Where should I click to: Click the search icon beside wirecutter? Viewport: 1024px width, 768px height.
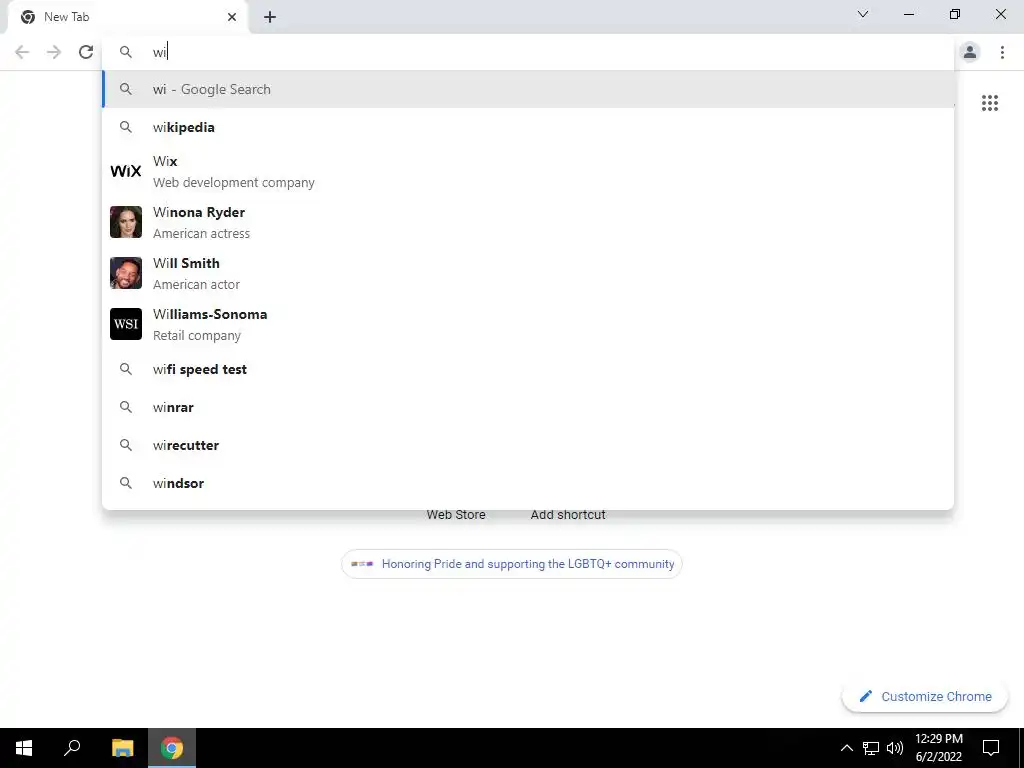point(125,445)
